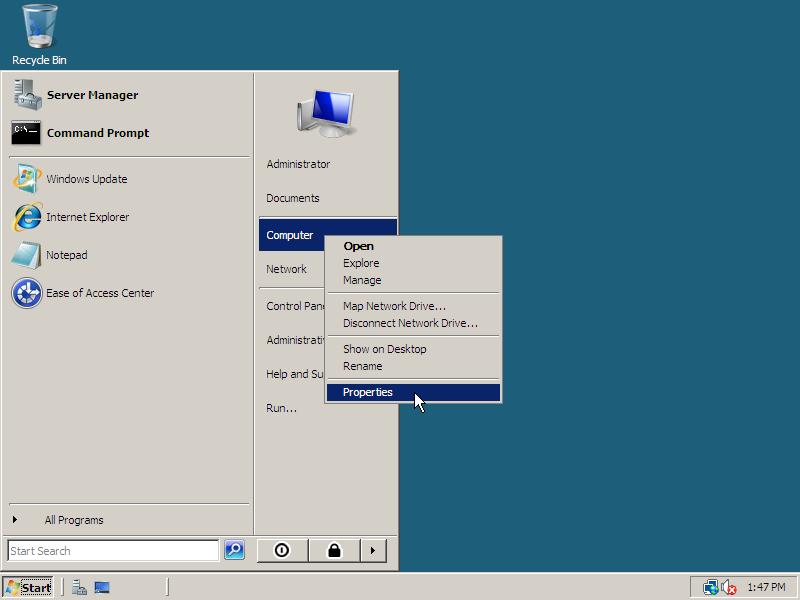Click the Start button

coord(29,588)
